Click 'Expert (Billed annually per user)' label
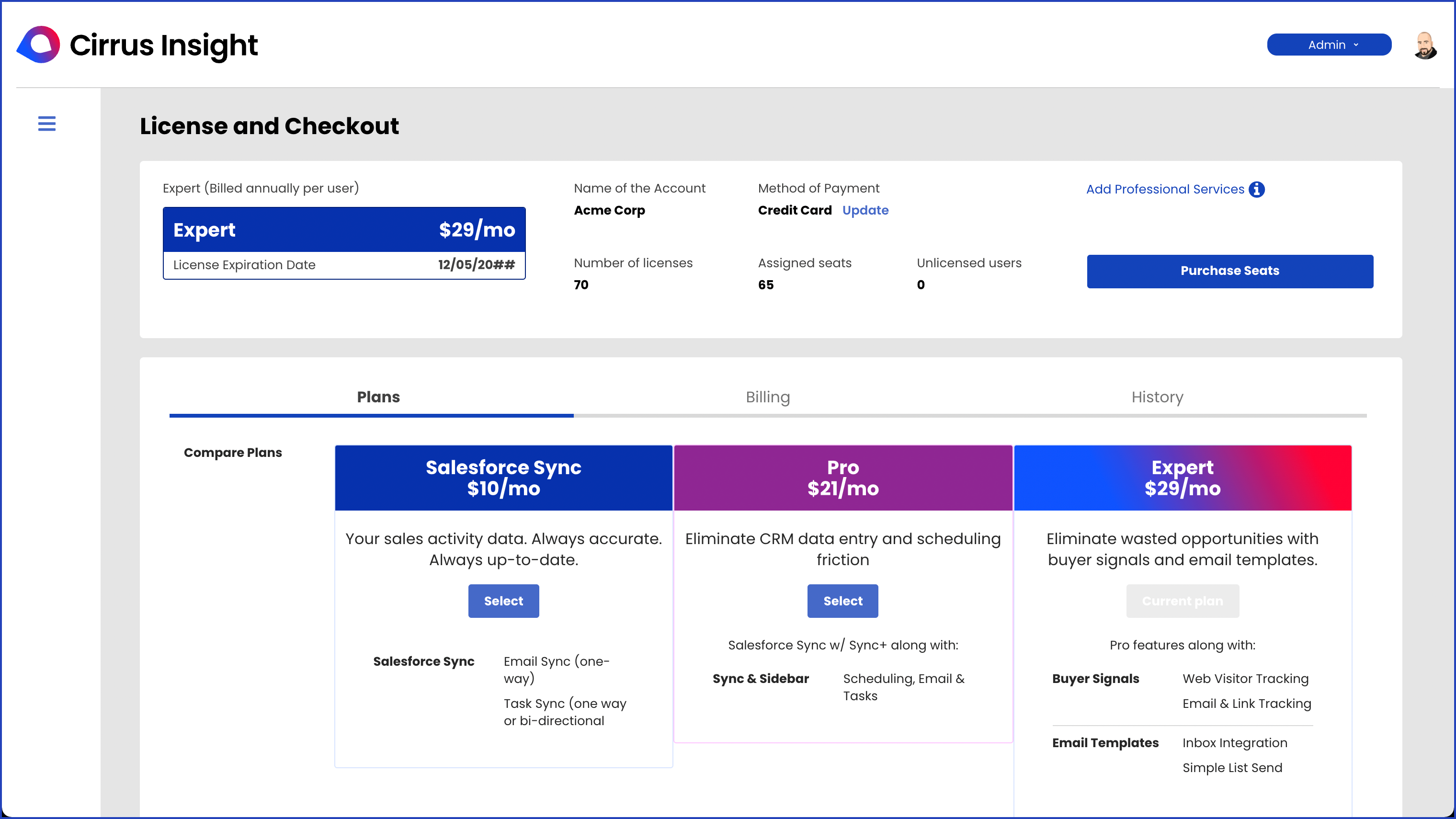Screen dimensions: 1456x819 [x=261, y=188]
